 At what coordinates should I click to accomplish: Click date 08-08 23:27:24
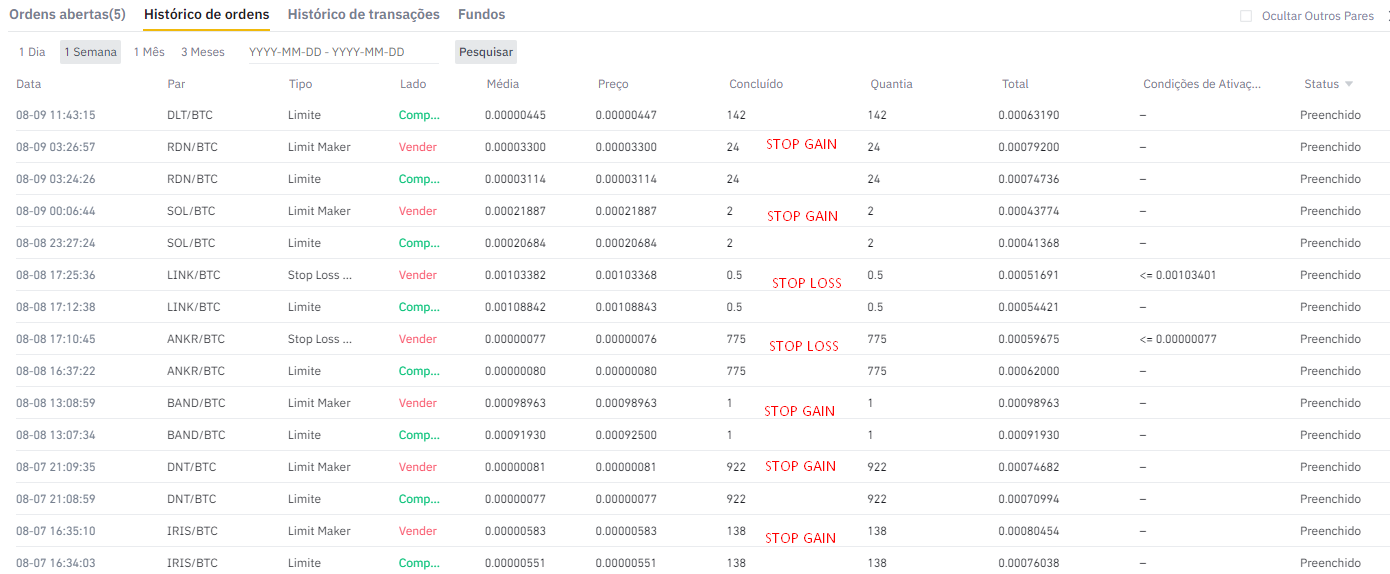tap(56, 243)
